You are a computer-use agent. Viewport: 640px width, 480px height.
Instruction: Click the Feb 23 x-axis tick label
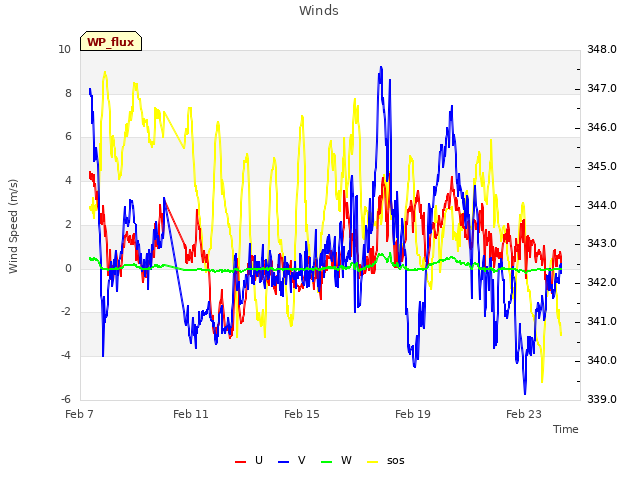point(524,414)
